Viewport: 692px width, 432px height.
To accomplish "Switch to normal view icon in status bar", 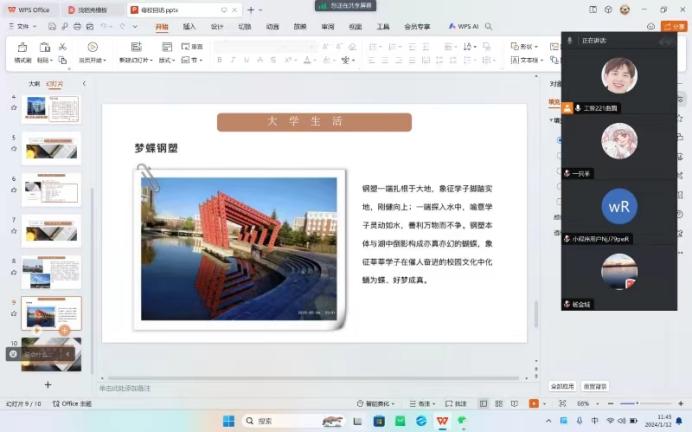I will click(x=484, y=403).
